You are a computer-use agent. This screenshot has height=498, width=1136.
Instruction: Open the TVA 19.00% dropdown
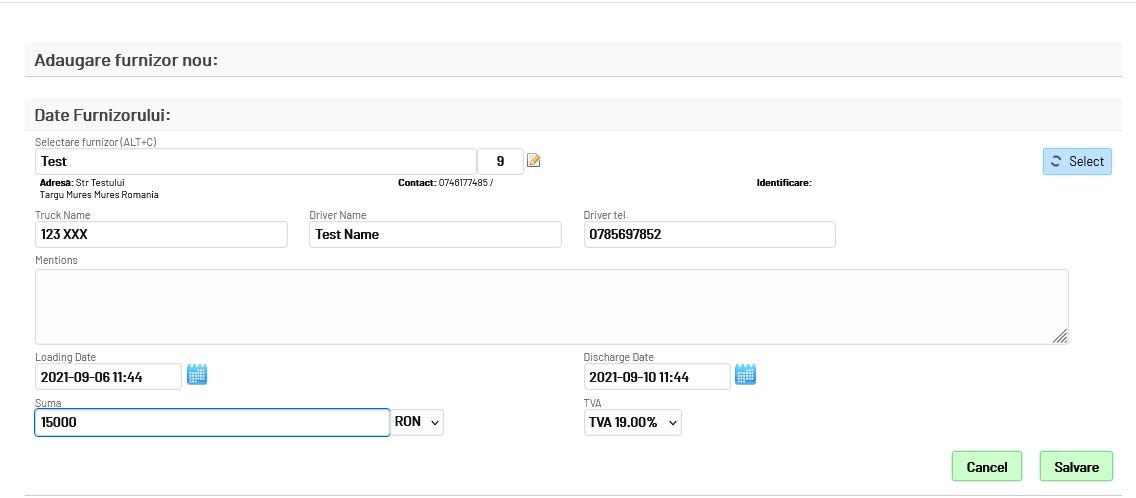pos(632,423)
